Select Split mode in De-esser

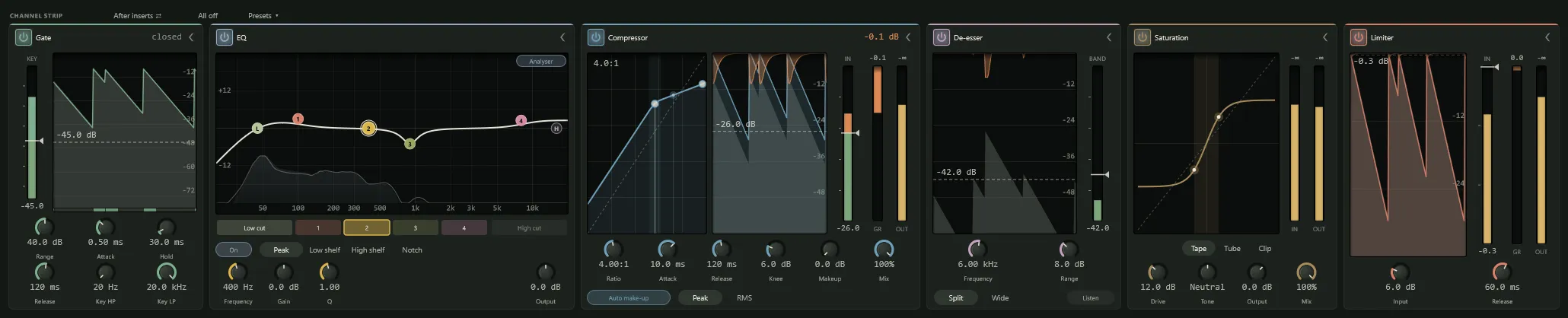[956, 297]
